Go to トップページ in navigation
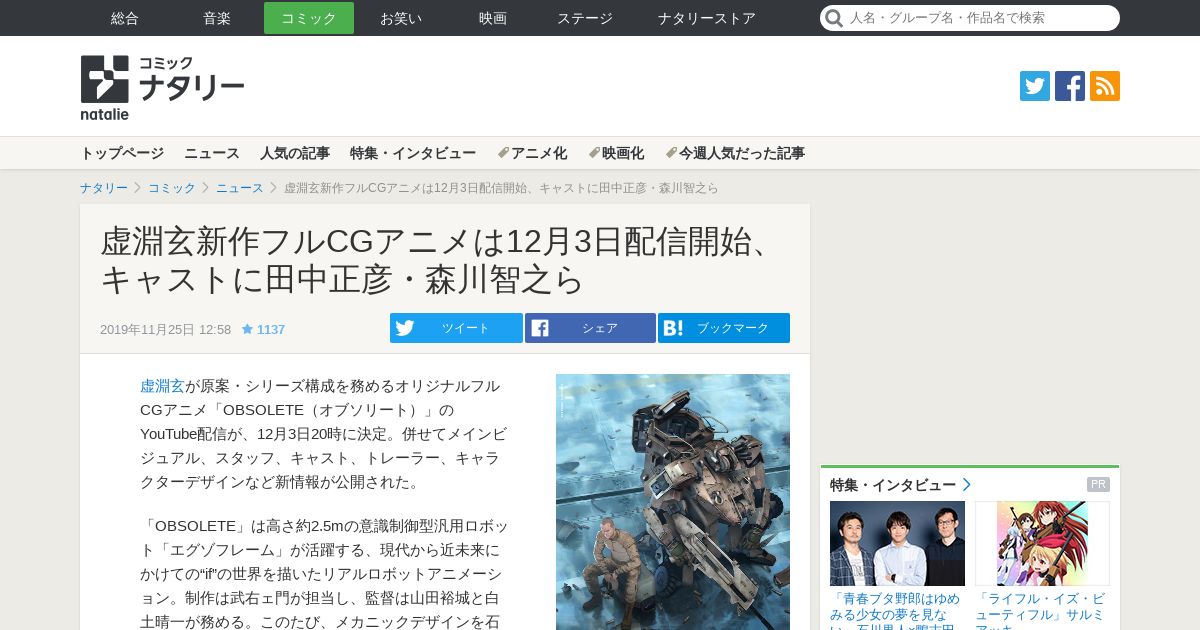Image resolution: width=1200 pixels, height=630 pixels. coord(122,153)
